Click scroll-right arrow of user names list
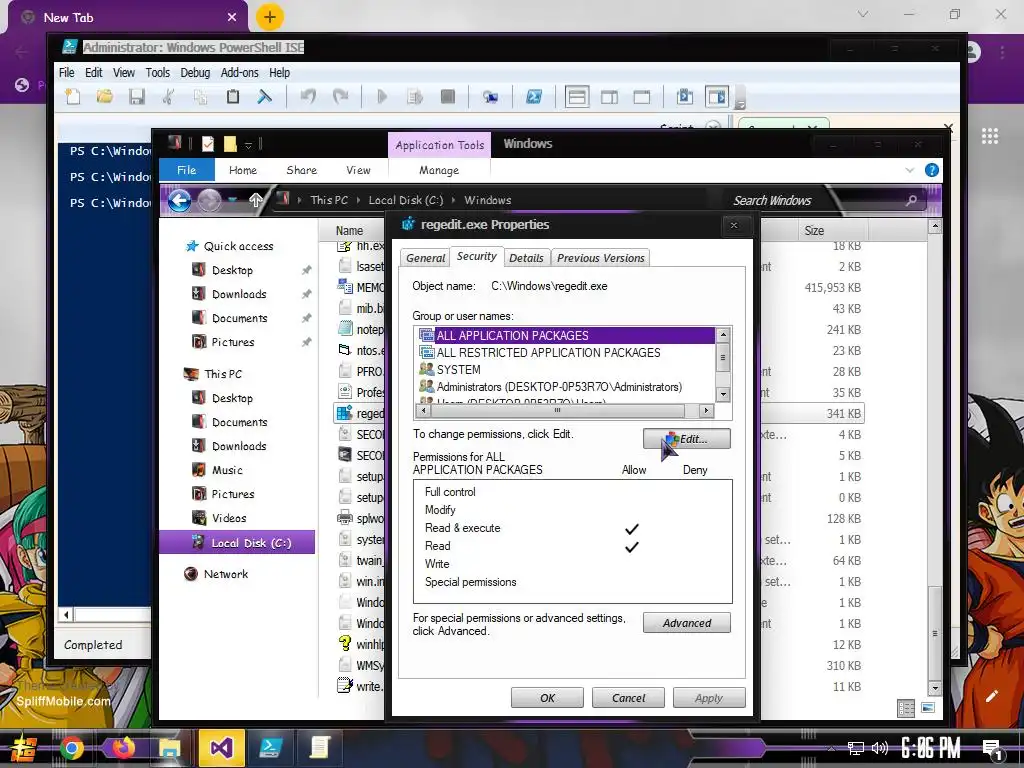The height and width of the screenshot is (768, 1024). coord(706,411)
